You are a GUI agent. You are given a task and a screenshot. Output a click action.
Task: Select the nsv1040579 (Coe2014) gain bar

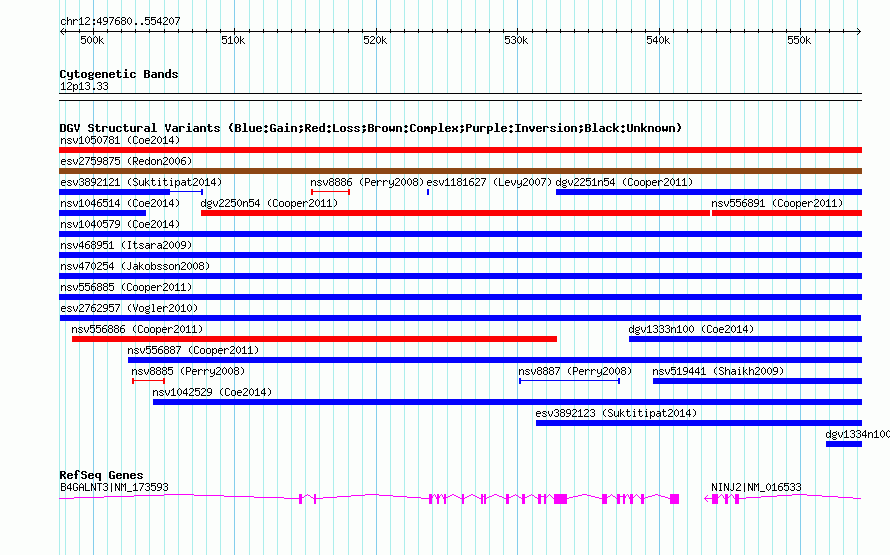coord(460,234)
